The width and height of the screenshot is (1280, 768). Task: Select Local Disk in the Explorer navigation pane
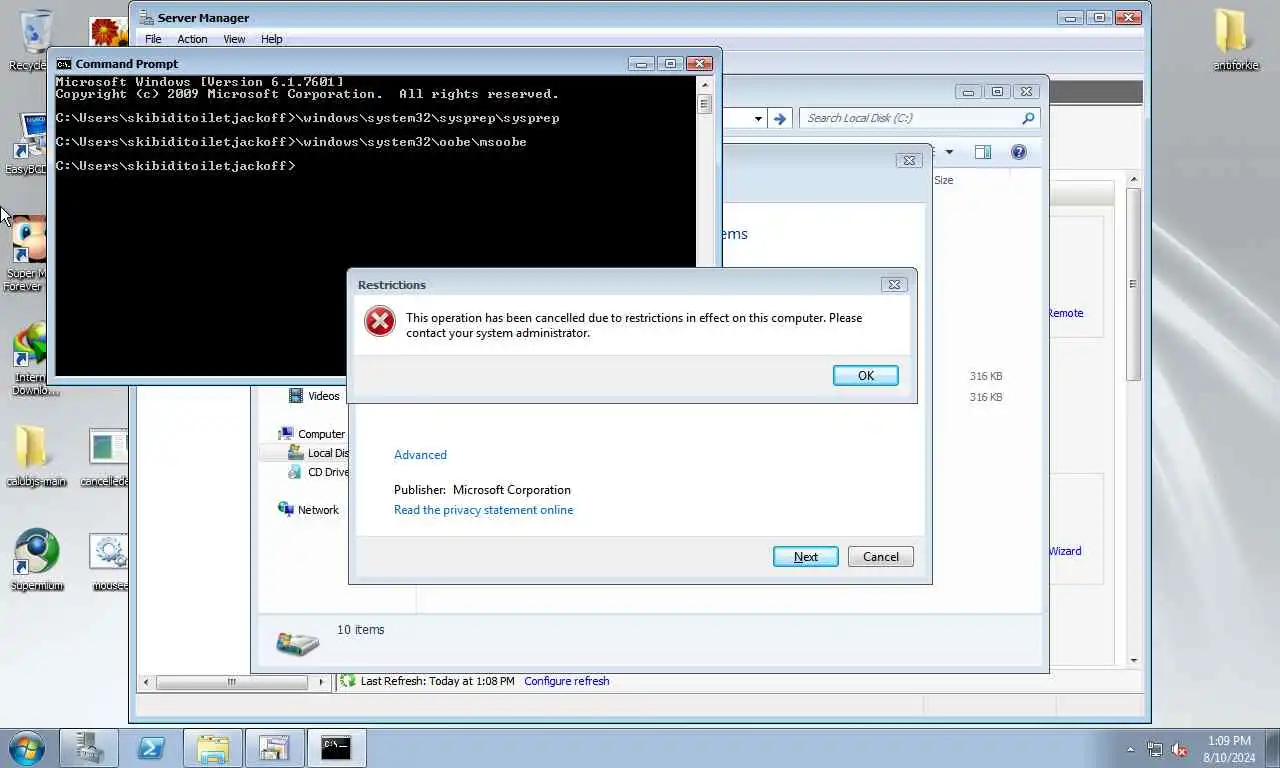click(318, 453)
